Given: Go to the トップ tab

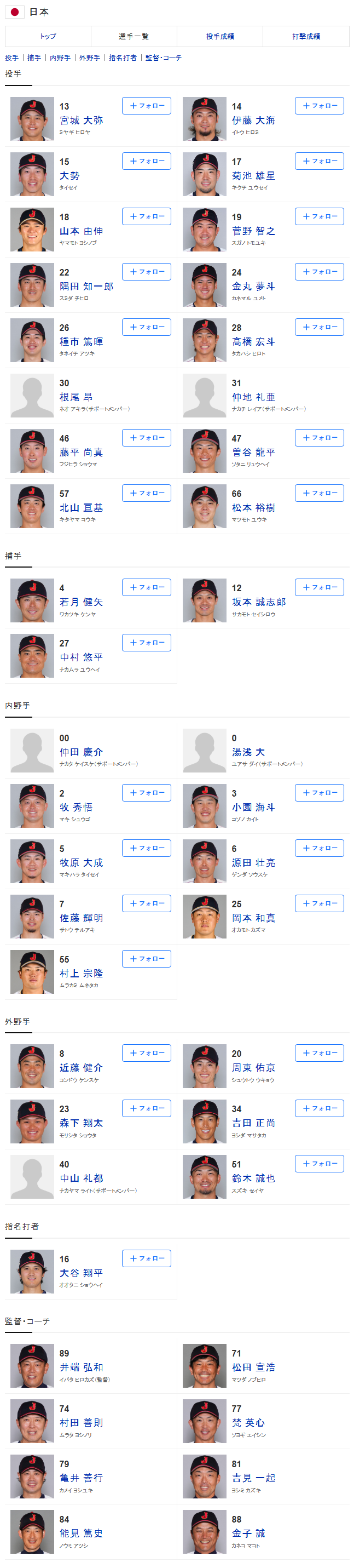Looking at the screenshot, I should tap(48, 37).
